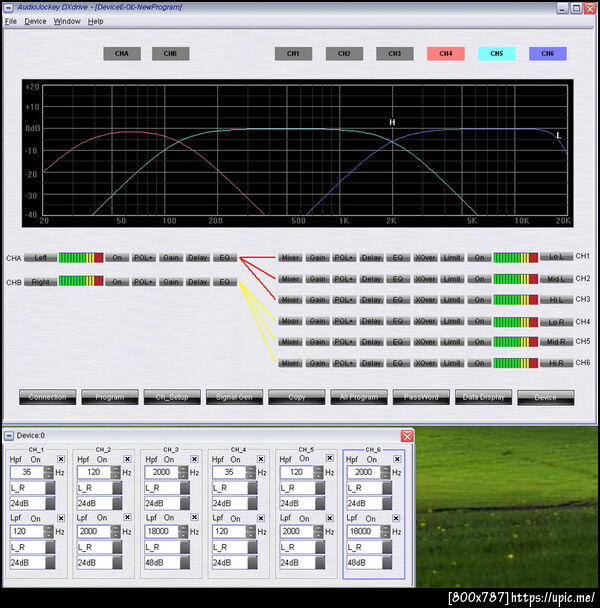Select the red CH4 curve button
Viewport: 600px width, 608px height.
click(445, 53)
